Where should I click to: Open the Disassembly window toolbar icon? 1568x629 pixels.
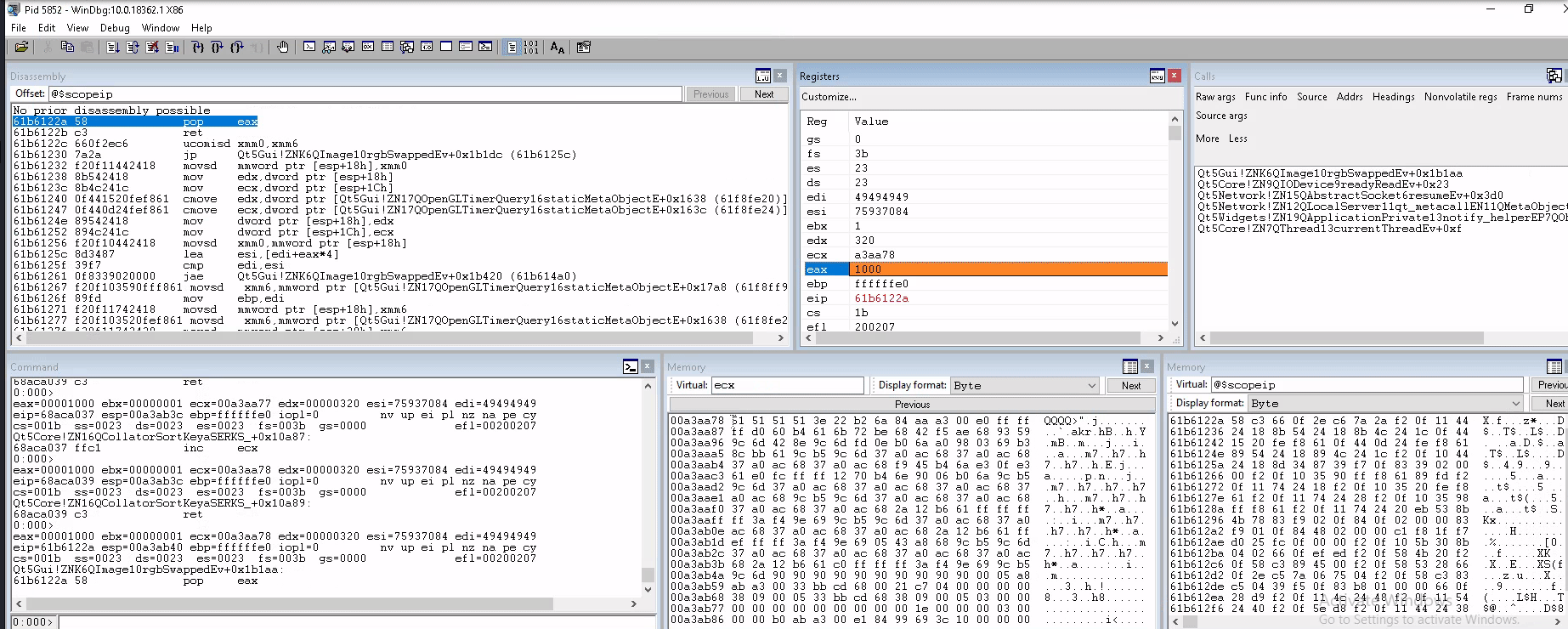(427, 48)
